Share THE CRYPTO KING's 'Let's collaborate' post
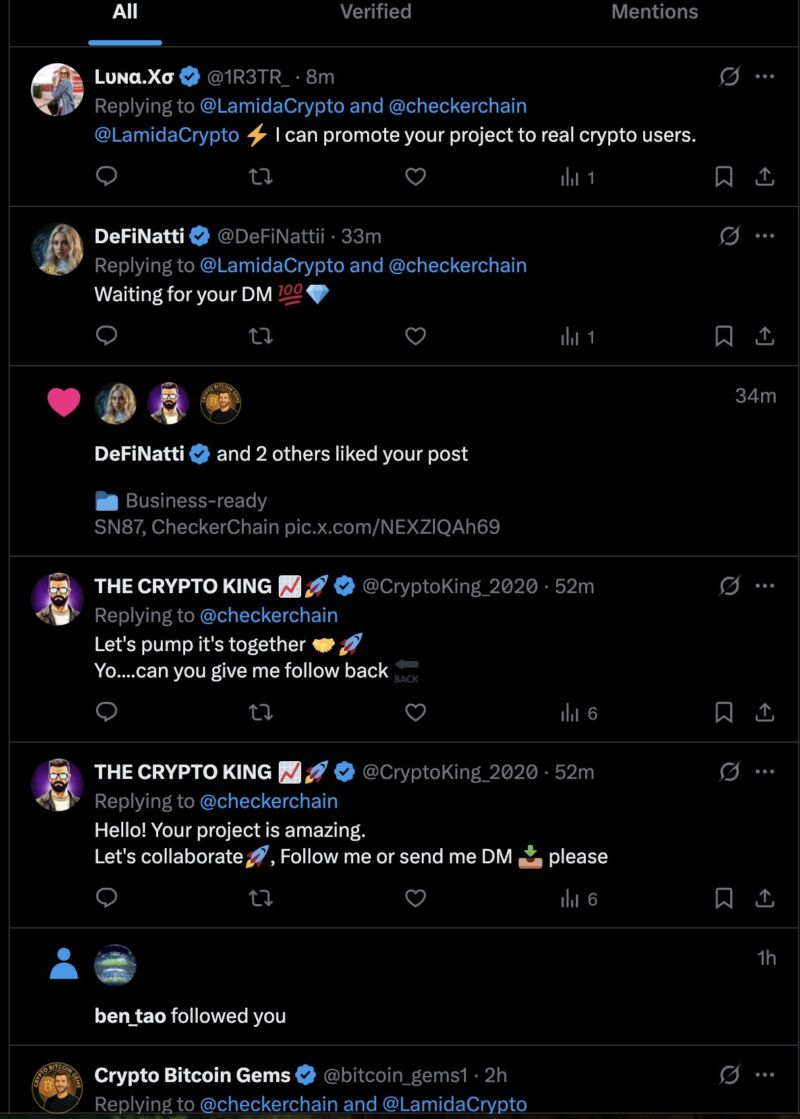 click(764, 899)
